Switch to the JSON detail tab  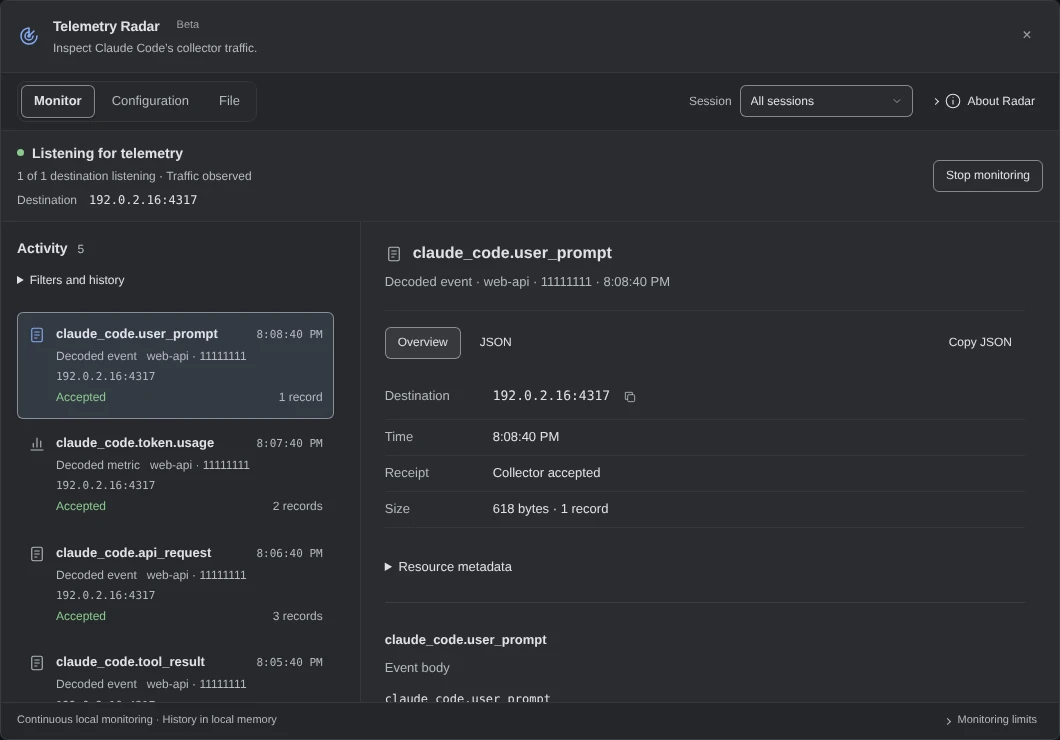[496, 343]
